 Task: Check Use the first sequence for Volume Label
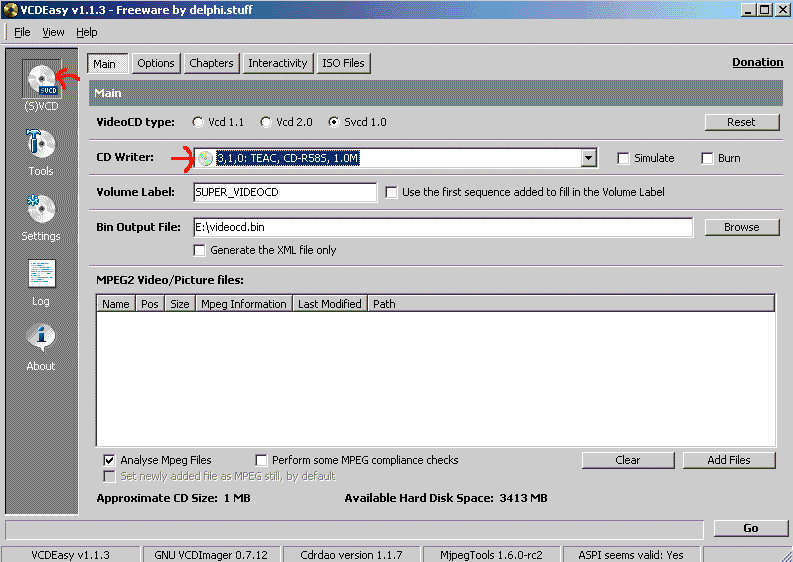click(391, 192)
